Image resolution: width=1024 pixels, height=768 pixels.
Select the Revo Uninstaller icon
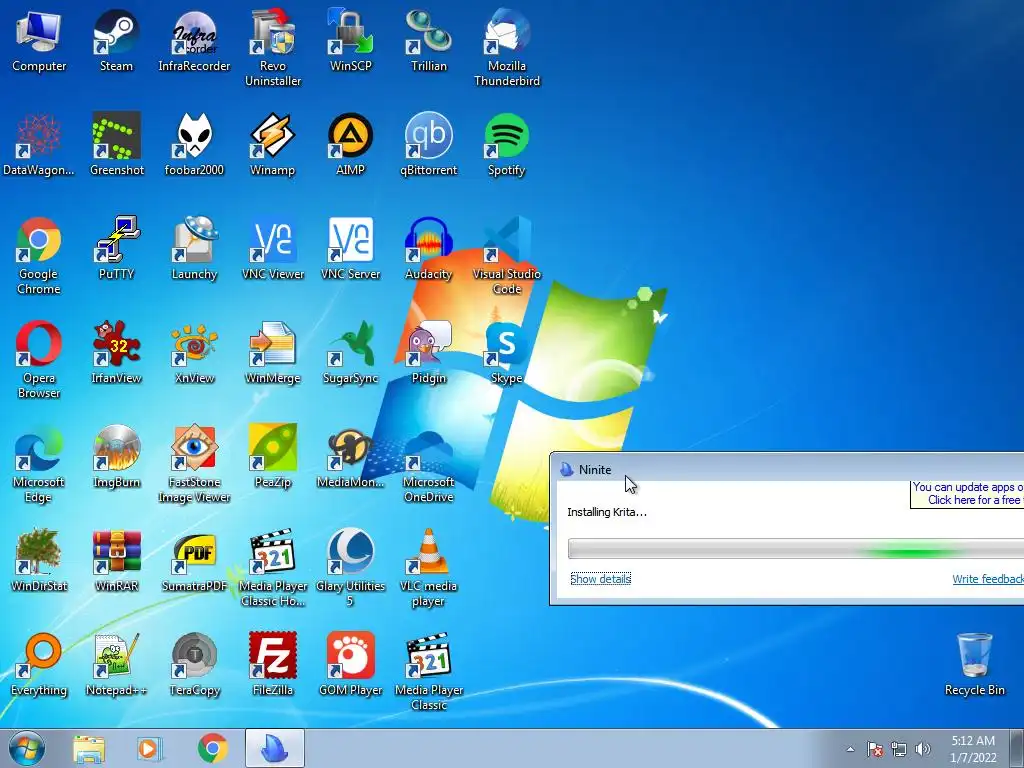[272, 47]
